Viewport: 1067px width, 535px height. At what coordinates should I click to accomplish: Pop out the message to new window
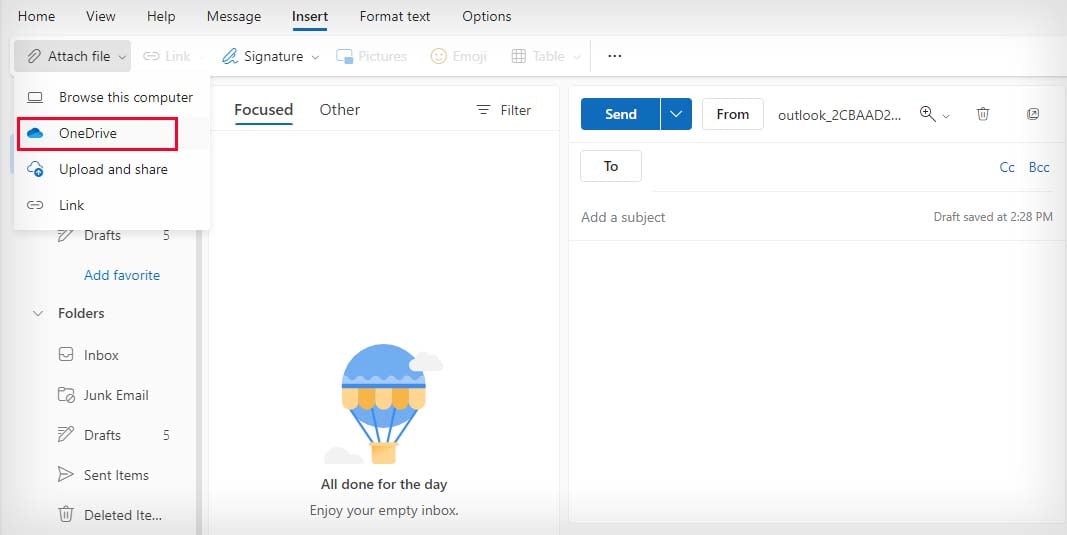(x=1033, y=114)
